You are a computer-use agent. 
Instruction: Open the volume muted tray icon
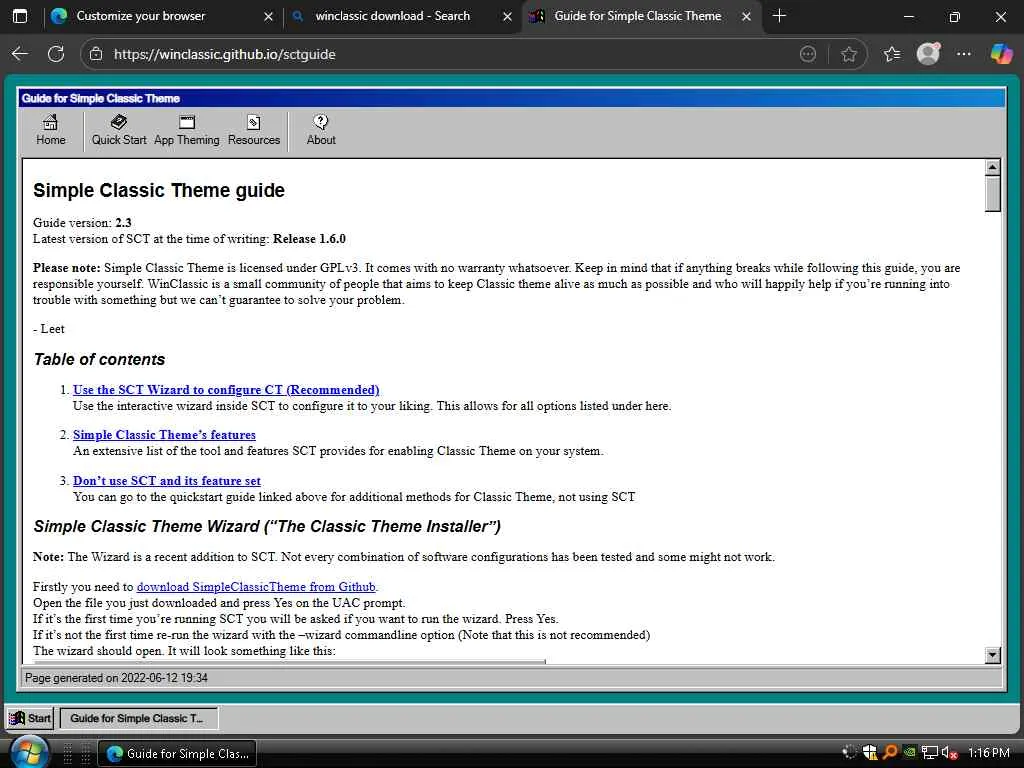(x=949, y=753)
